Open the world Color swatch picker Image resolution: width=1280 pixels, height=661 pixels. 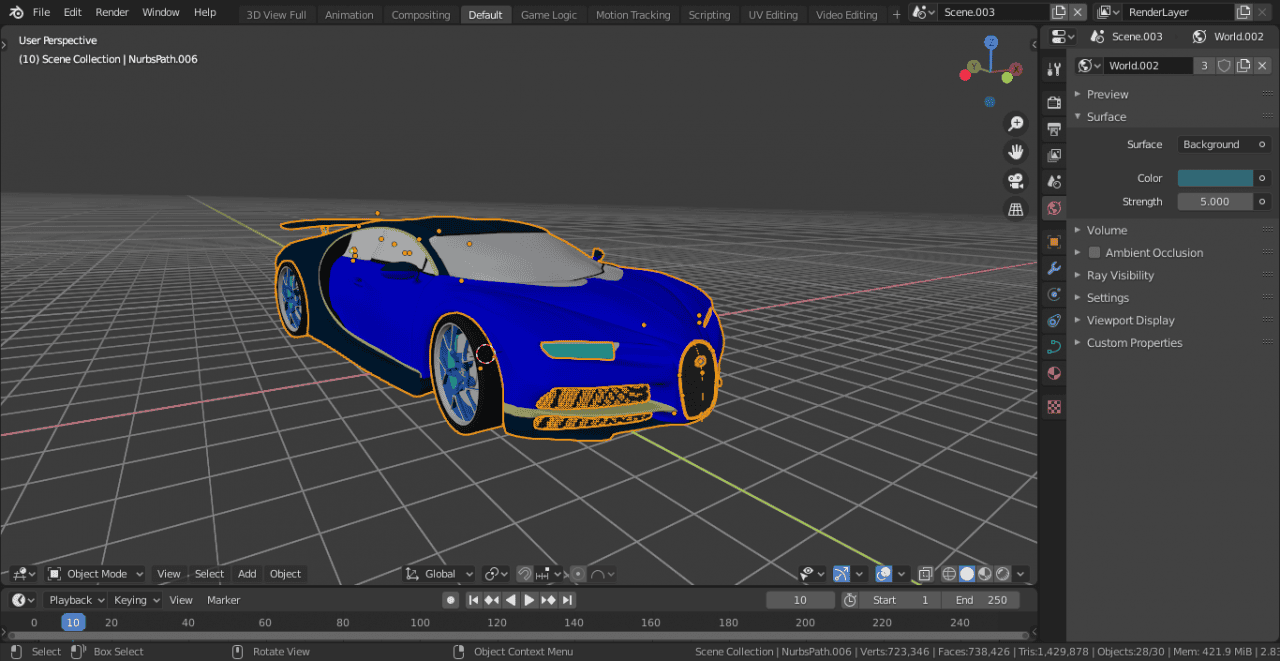click(1214, 177)
